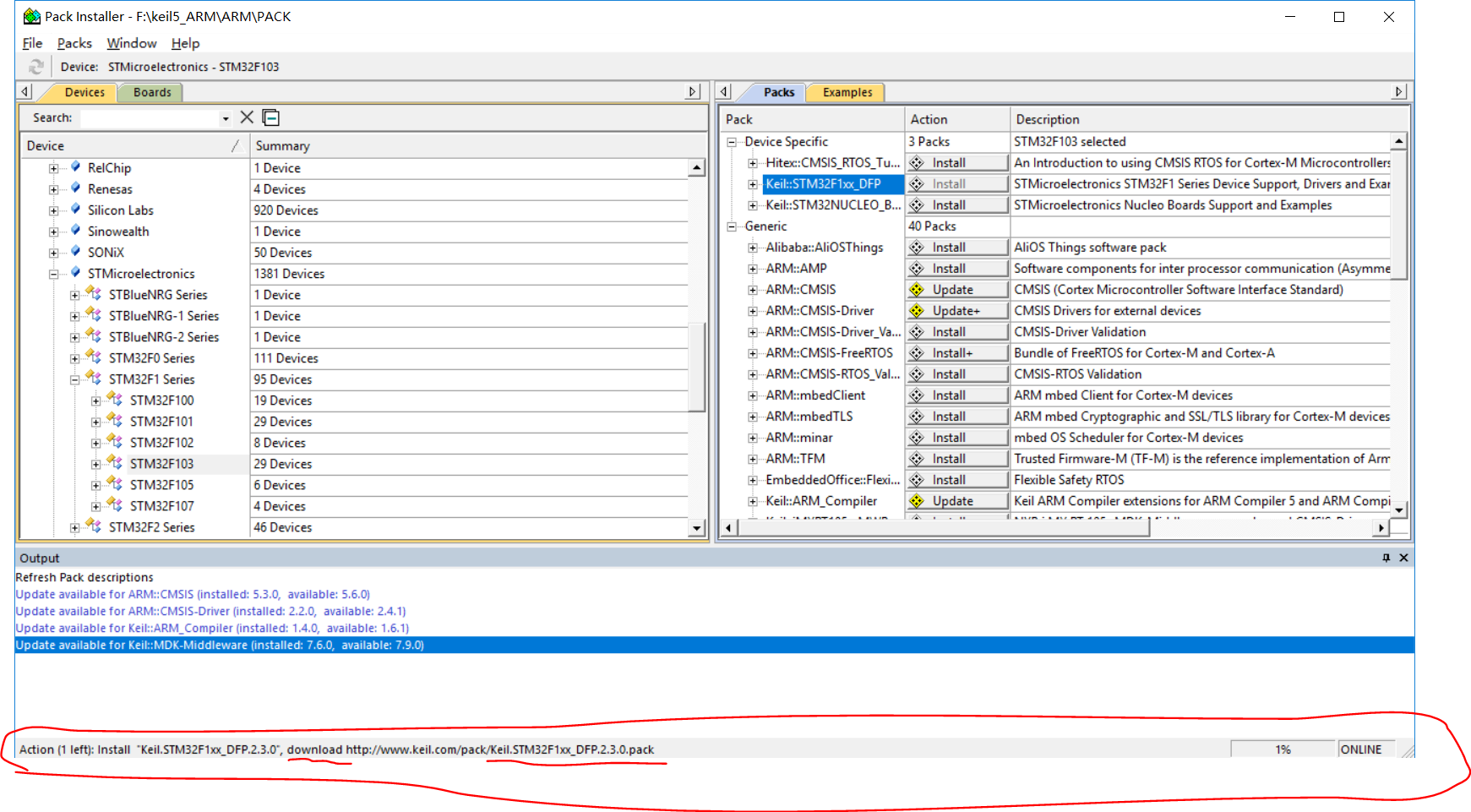
Task: Pin the Output panel with pushpin icon
Action: point(1386,558)
